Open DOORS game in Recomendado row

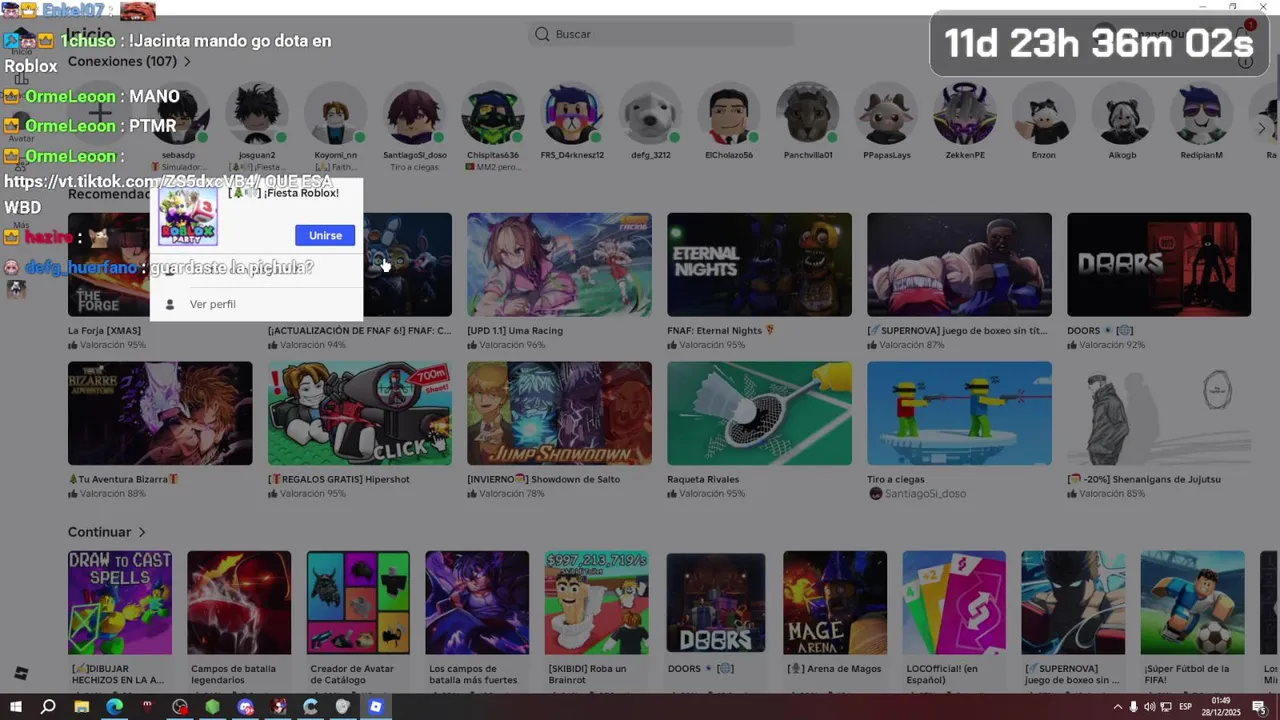click(x=1159, y=265)
